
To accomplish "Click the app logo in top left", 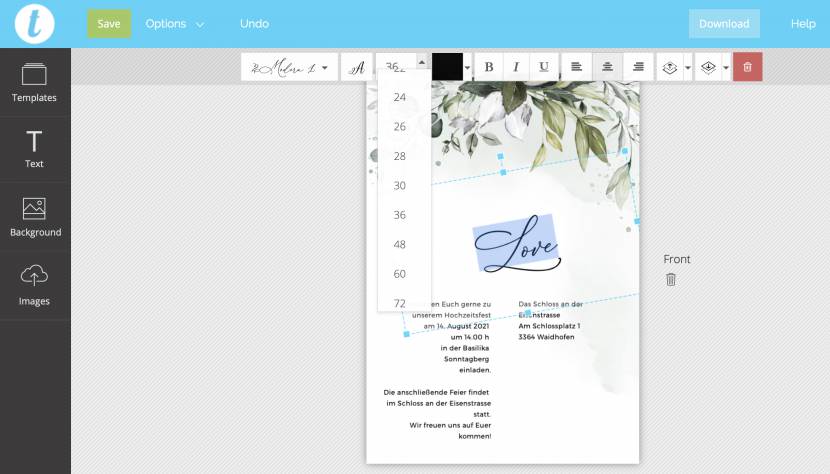I will click(34, 24).
